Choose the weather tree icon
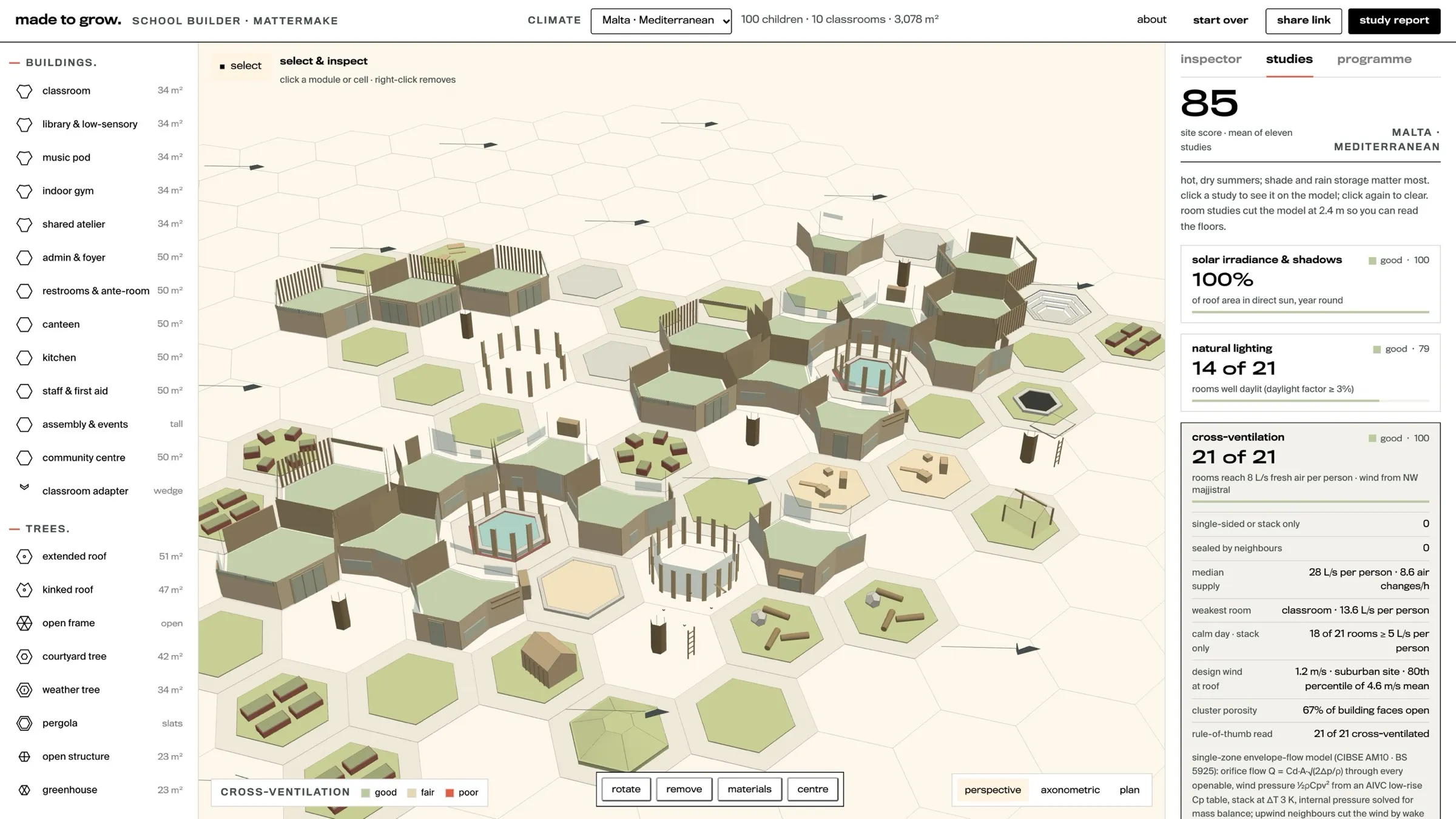1456x819 pixels. [x=24, y=690]
